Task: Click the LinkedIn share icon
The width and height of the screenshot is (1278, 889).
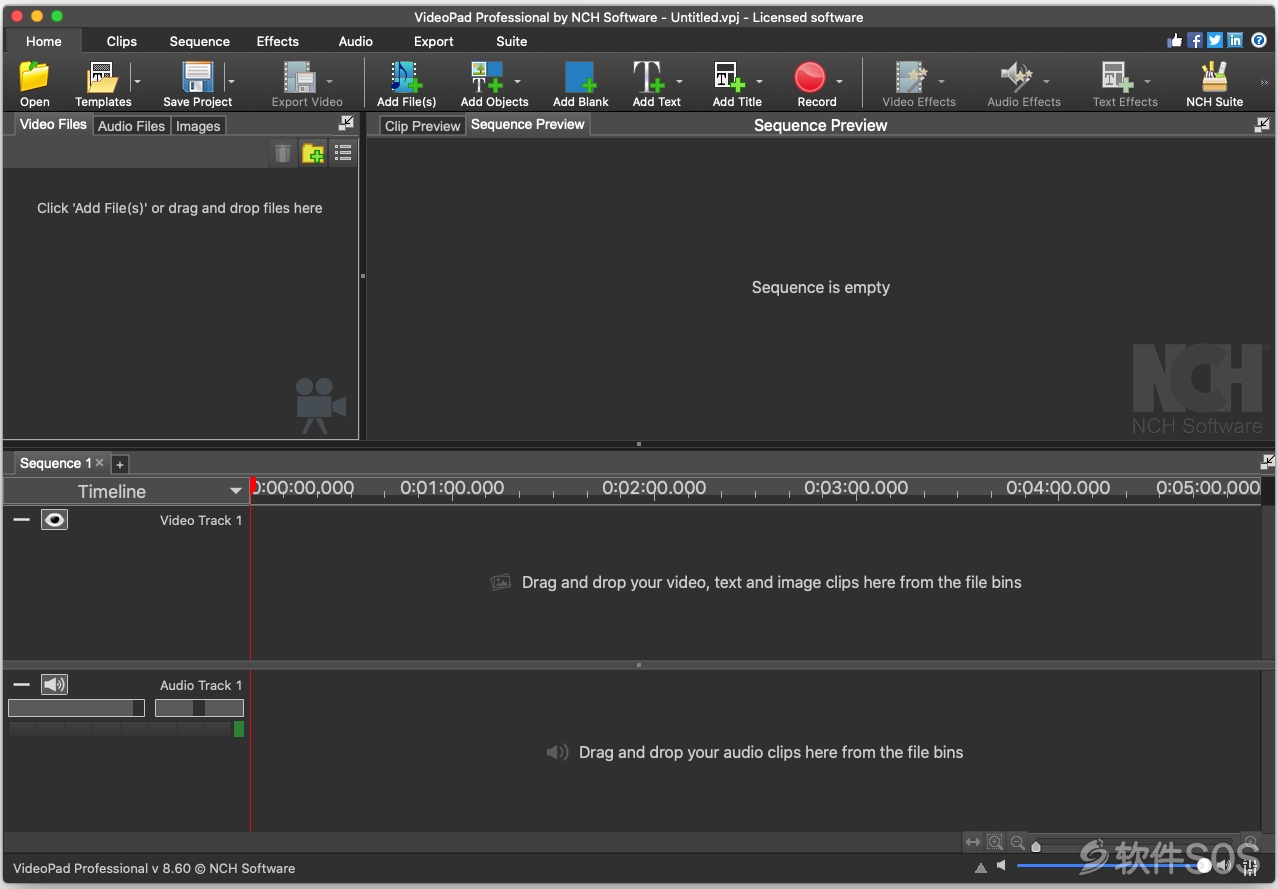Action: (1235, 41)
